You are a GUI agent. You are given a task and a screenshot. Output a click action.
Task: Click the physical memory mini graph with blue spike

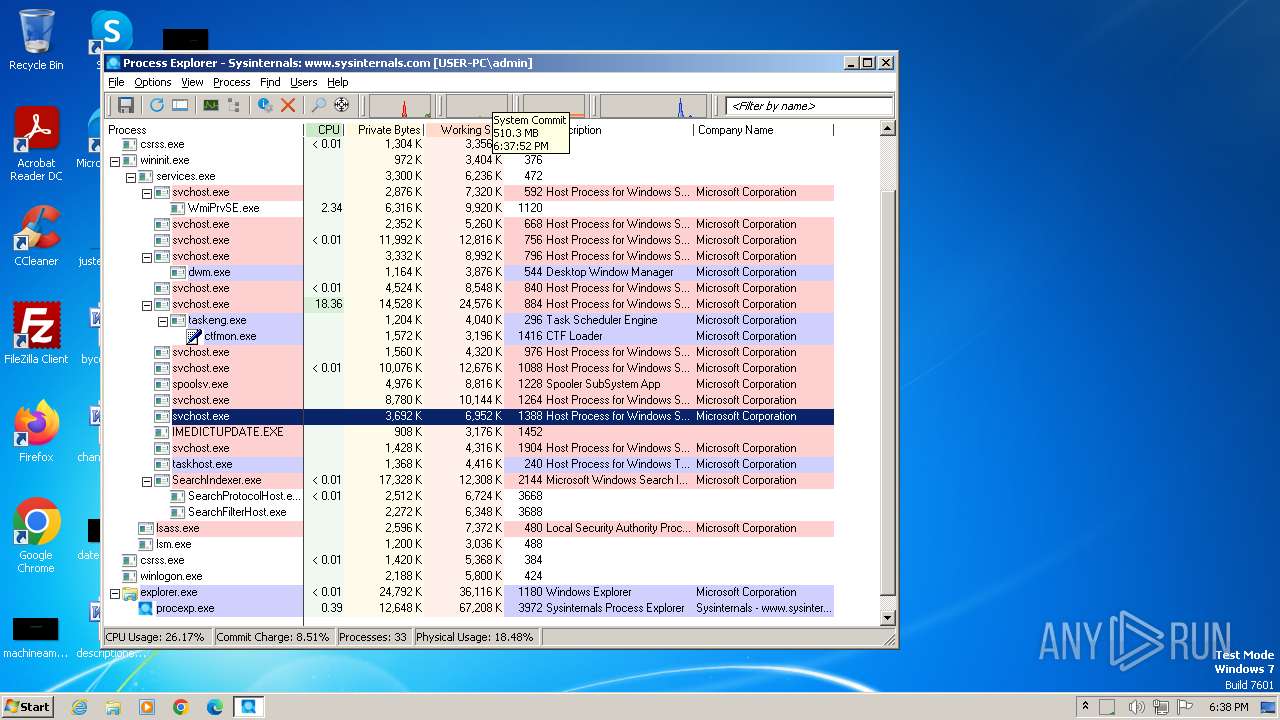653,106
